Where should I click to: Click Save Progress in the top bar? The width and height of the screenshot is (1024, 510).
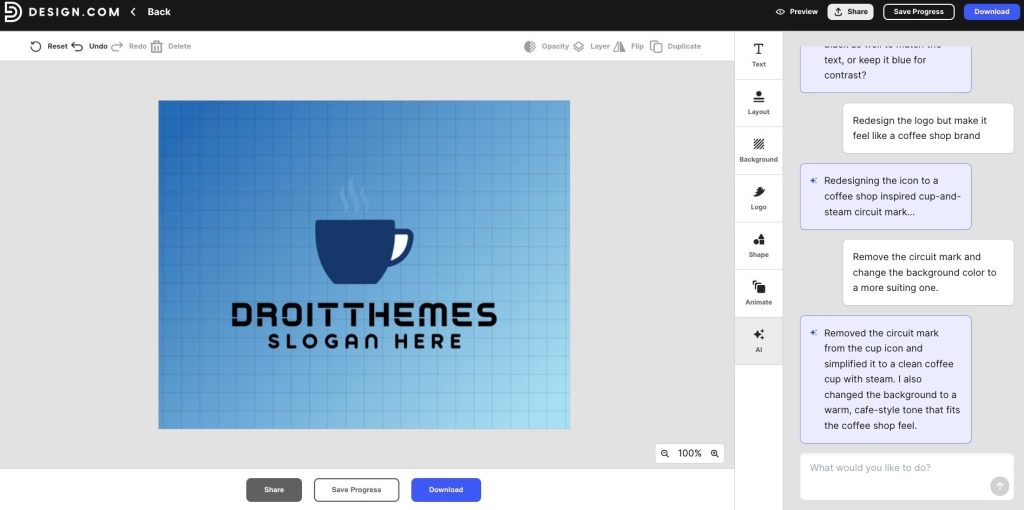pyautogui.click(x=918, y=12)
